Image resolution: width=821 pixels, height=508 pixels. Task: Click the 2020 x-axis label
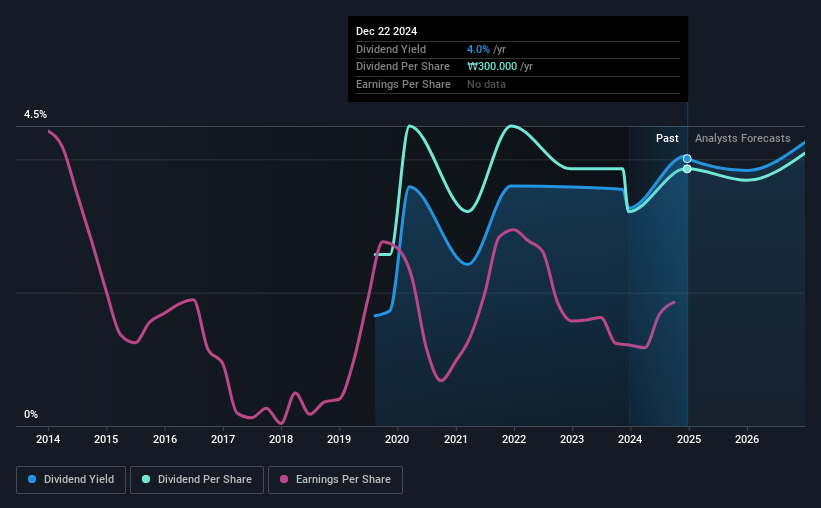coord(397,439)
